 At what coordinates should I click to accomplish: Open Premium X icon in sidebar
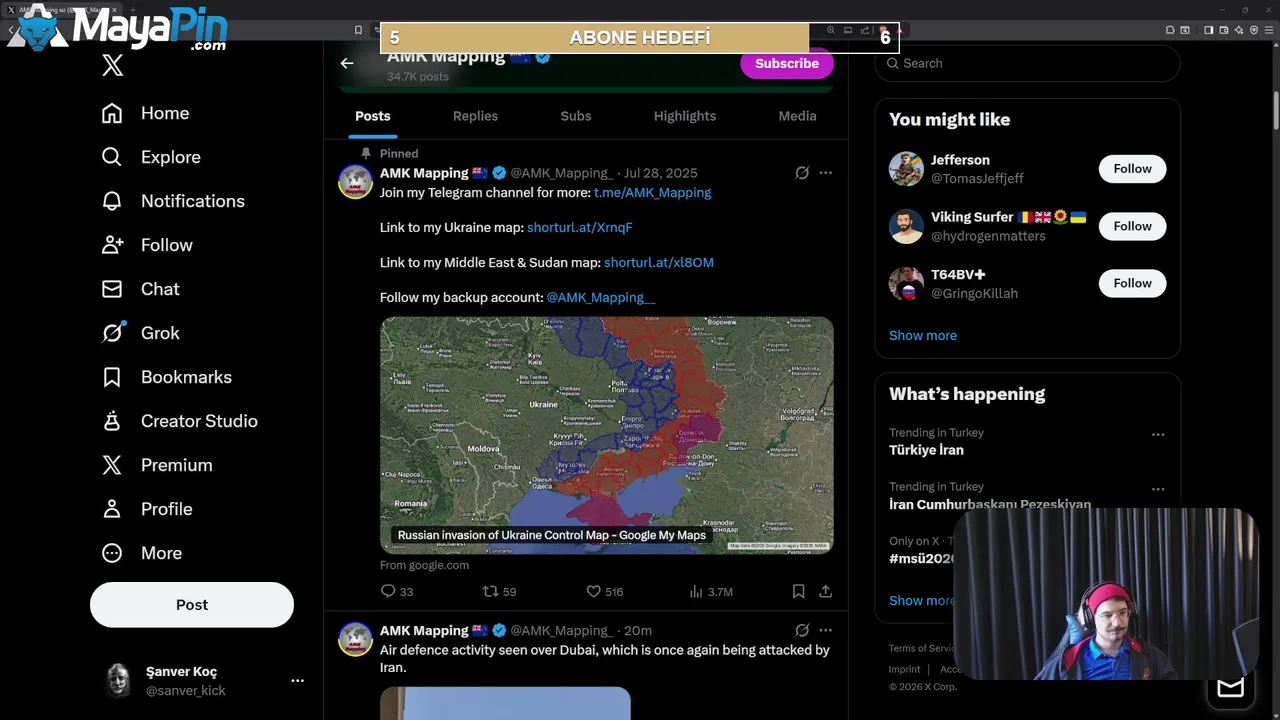112,465
